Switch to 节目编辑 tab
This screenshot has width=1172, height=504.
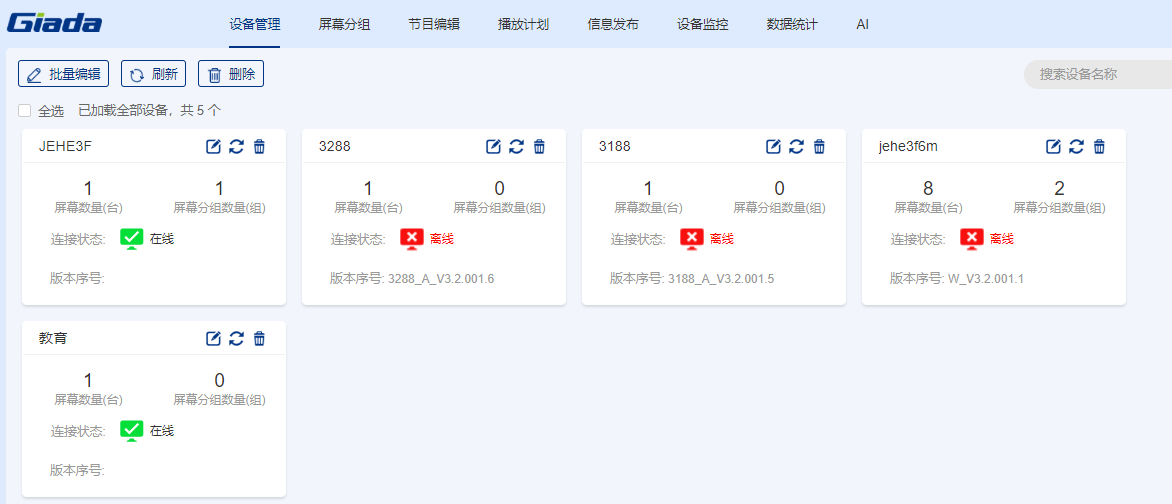point(434,24)
